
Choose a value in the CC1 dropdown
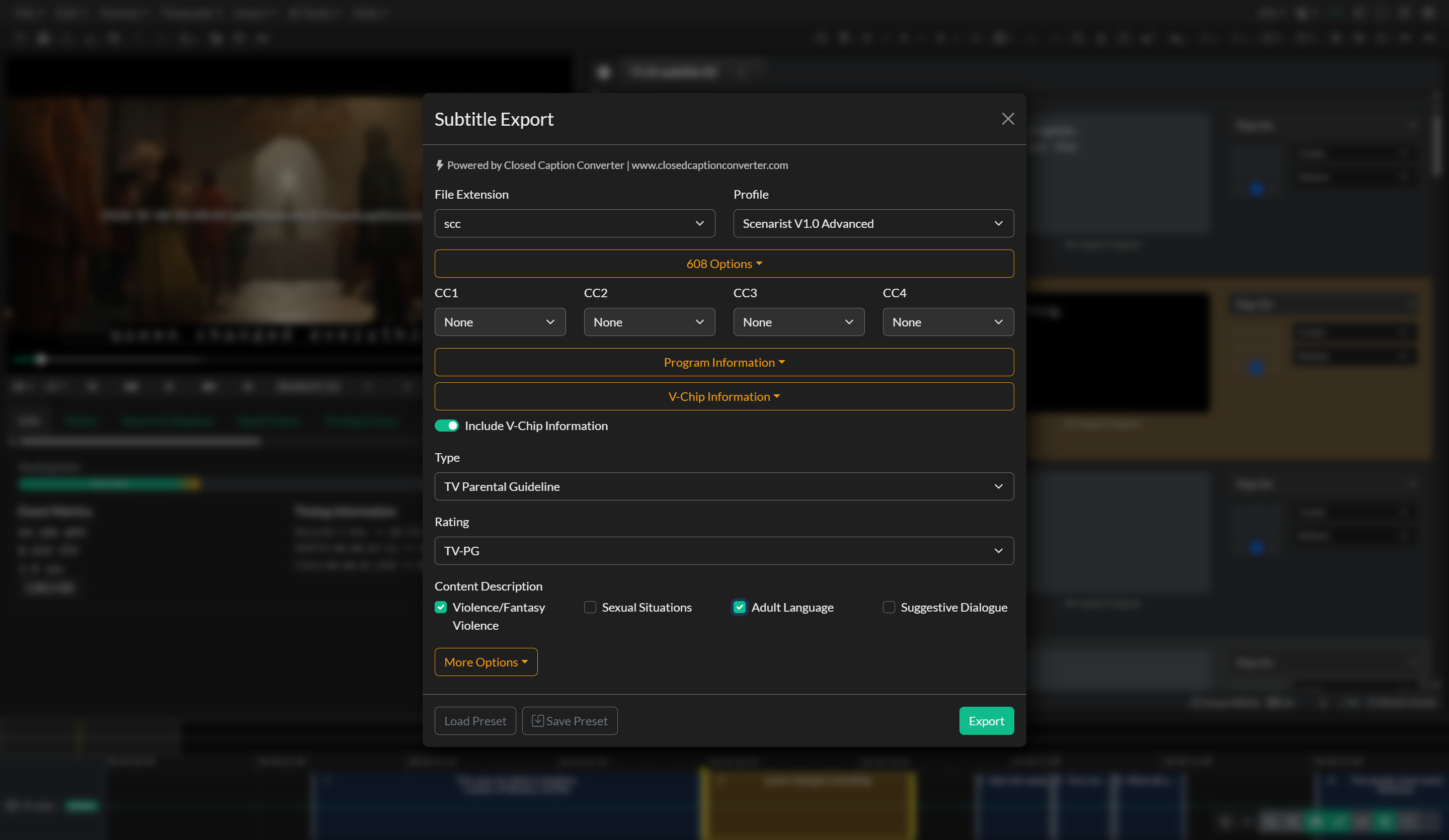point(500,322)
